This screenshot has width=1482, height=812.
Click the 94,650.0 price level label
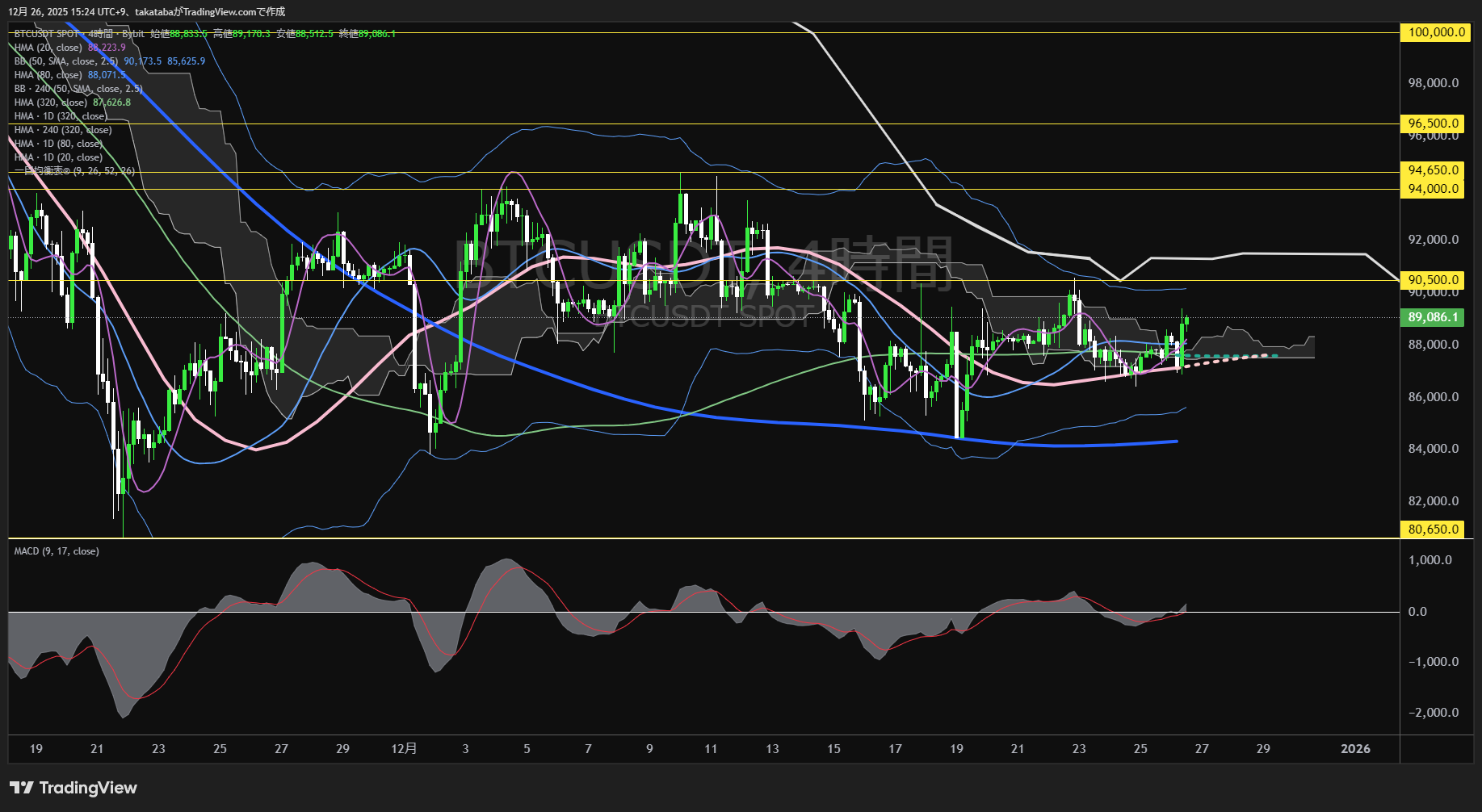[1434, 170]
